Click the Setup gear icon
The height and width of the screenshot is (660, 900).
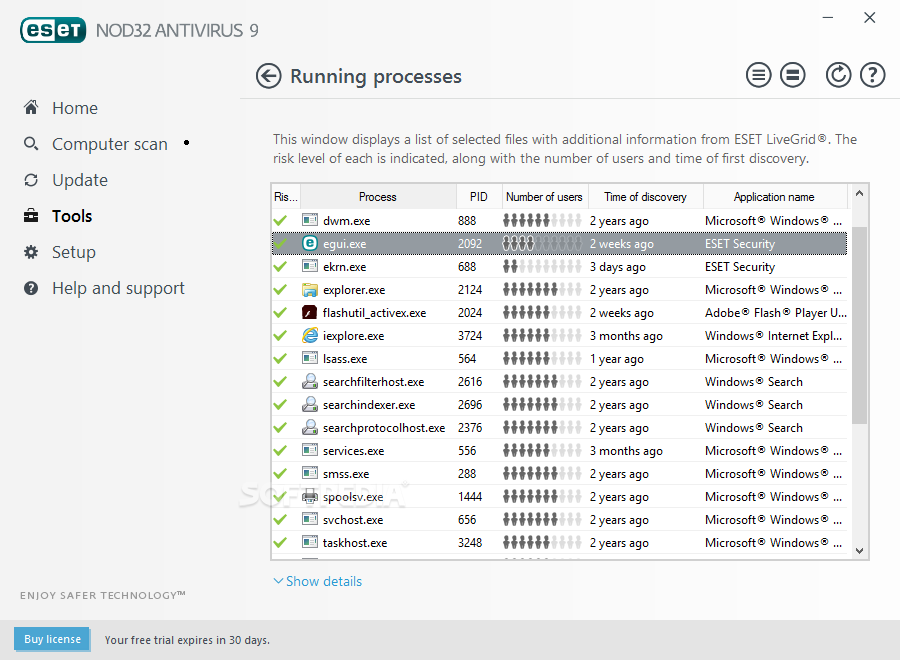click(x=31, y=252)
